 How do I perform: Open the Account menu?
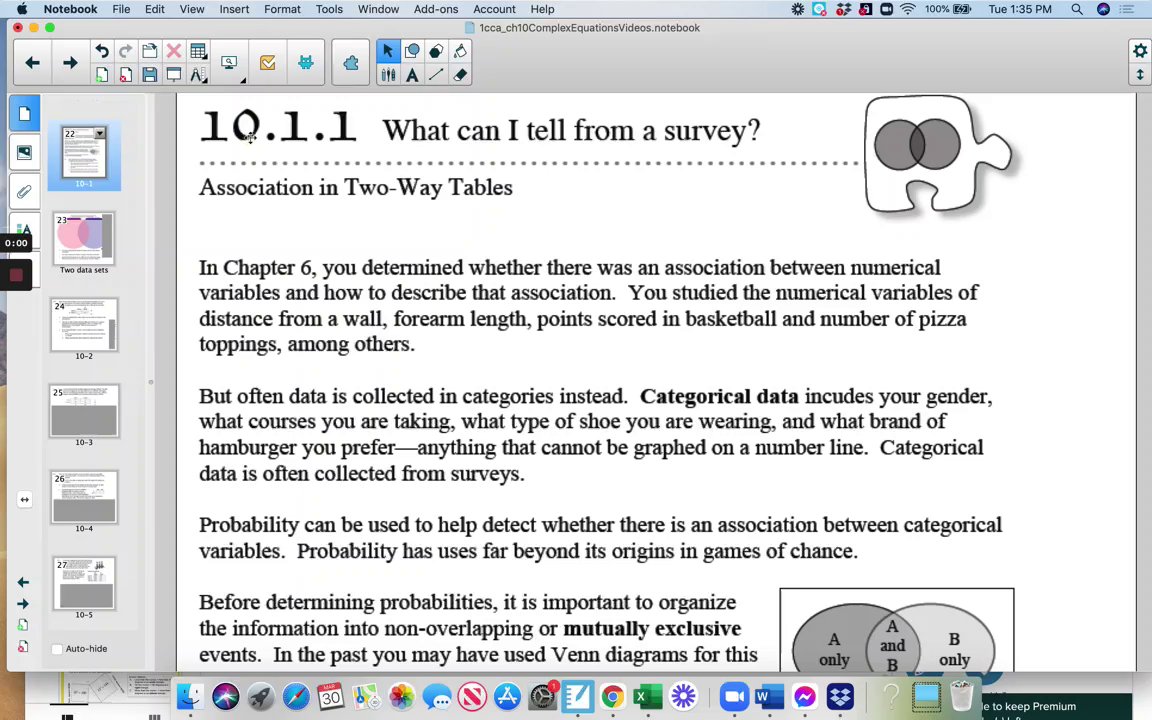[494, 9]
